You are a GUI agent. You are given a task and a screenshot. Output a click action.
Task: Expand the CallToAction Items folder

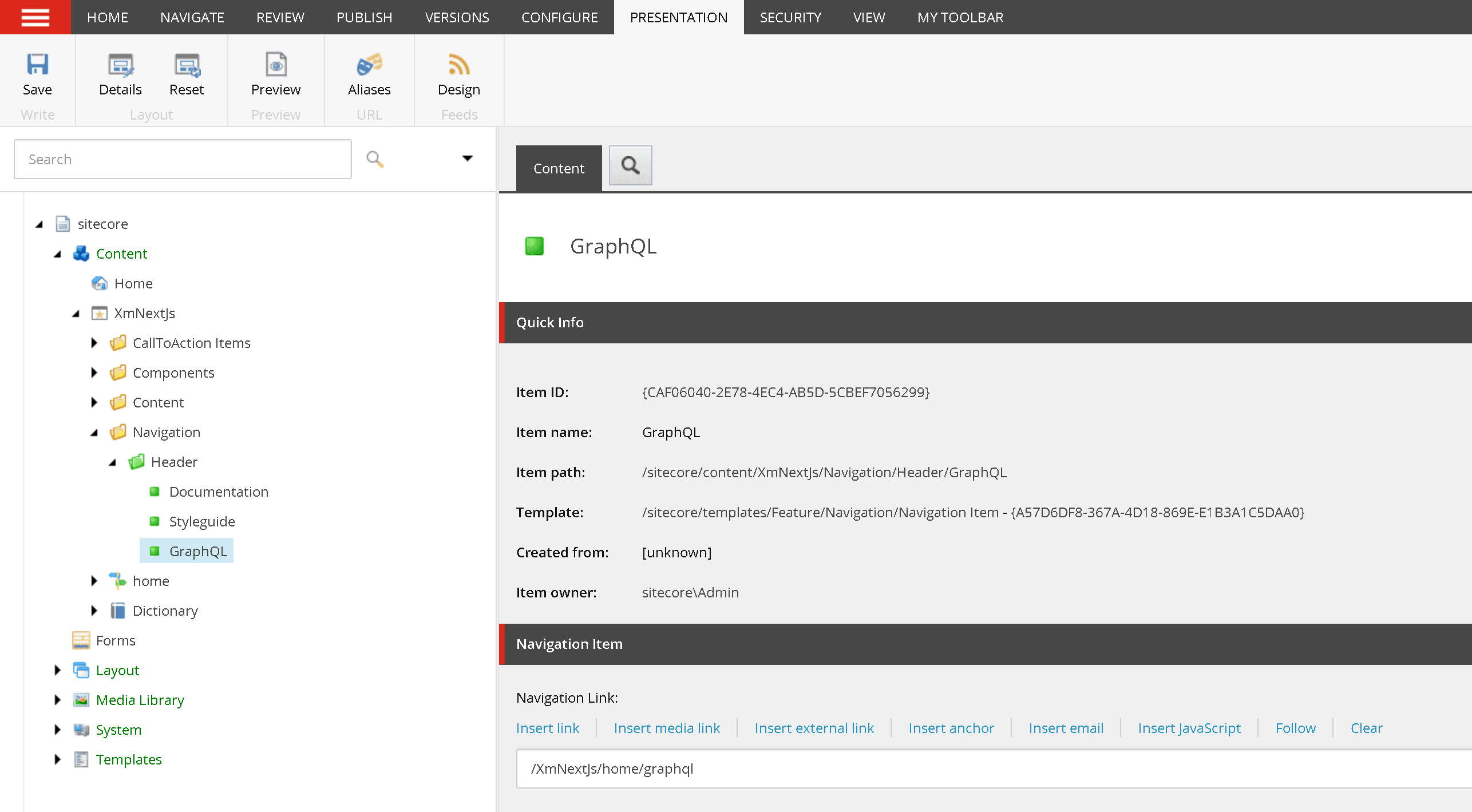(94, 343)
